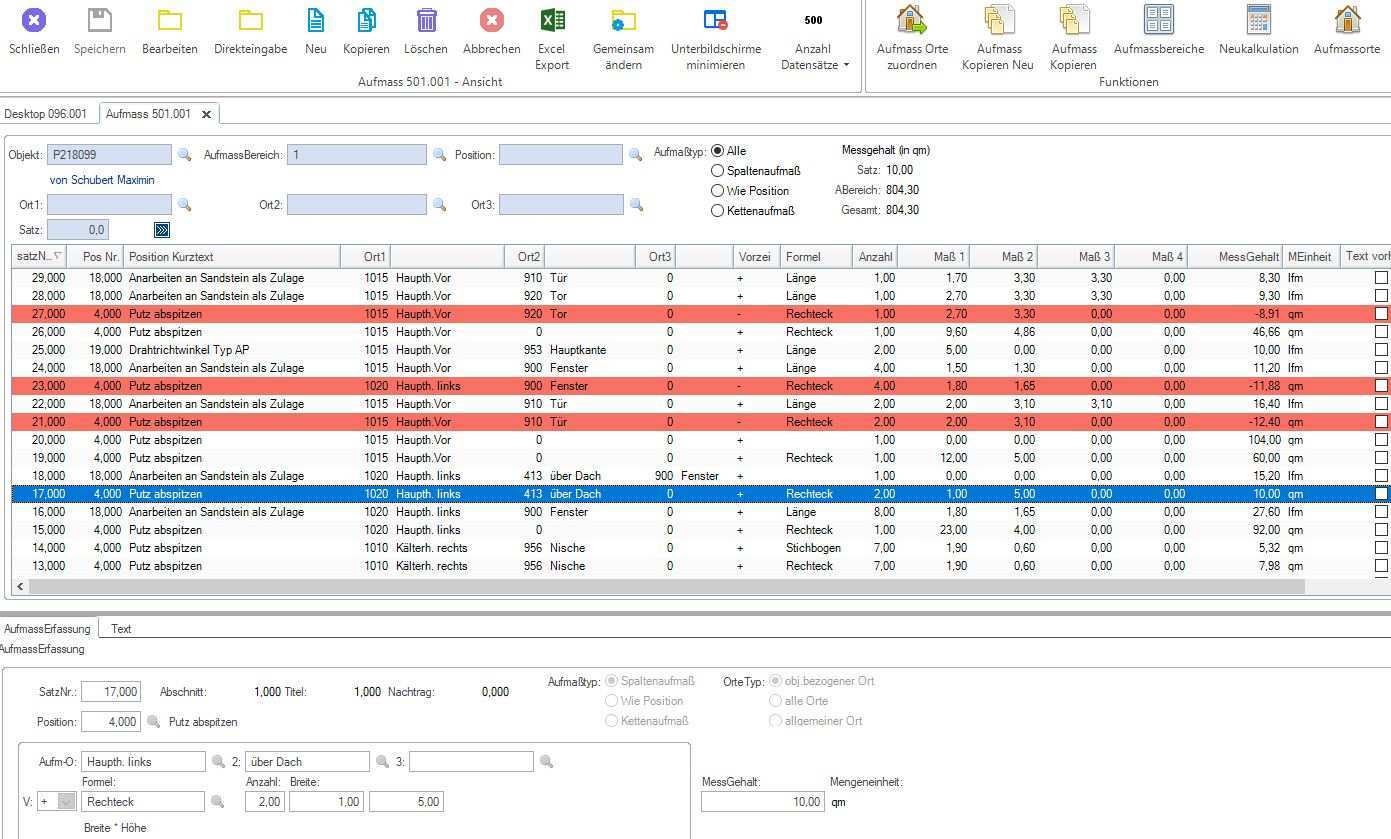
Task: Click the Löschen trash icon
Action: pyautogui.click(x=426, y=21)
